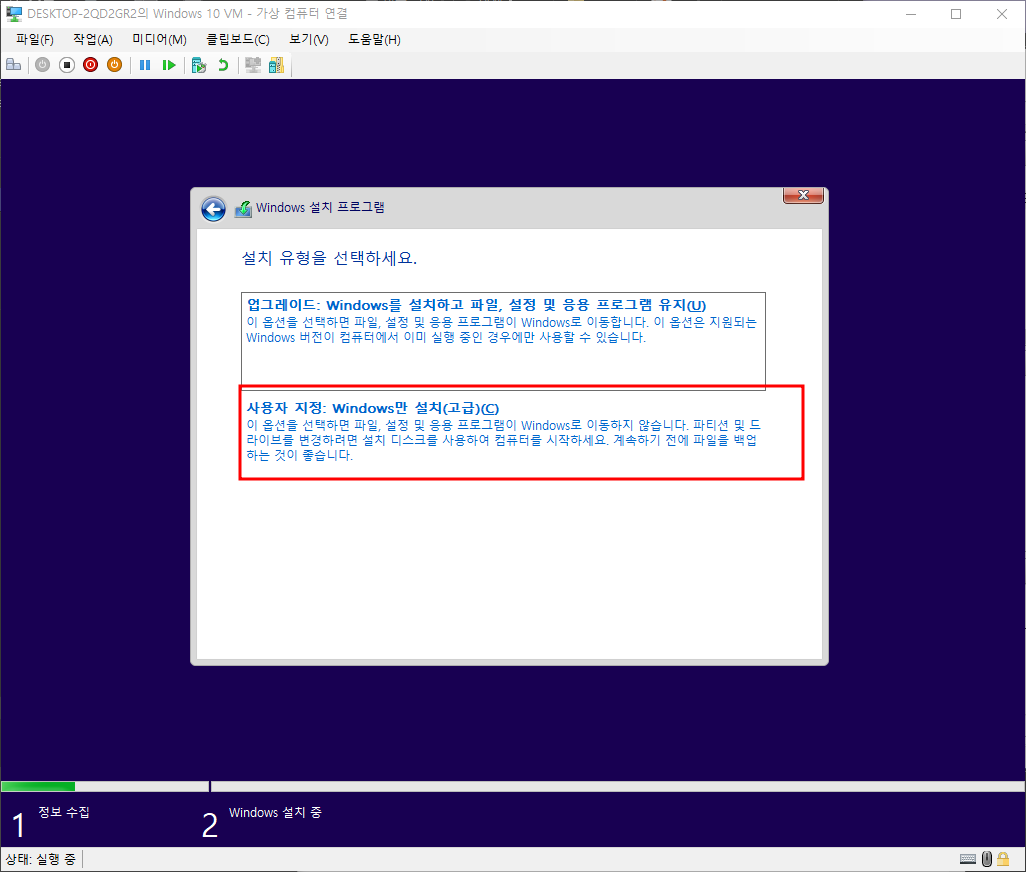This screenshot has width=1026, height=872.
Task: Close the Windows Setup dialog with red X
Action: (803, 195)
